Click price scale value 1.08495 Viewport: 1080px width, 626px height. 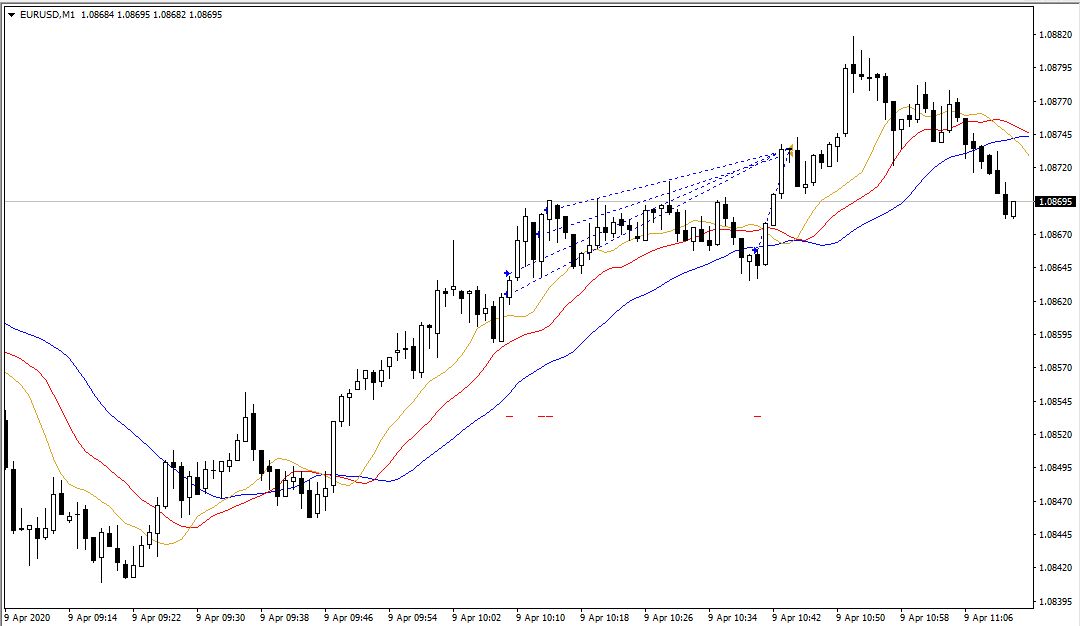coord(1055,468)
